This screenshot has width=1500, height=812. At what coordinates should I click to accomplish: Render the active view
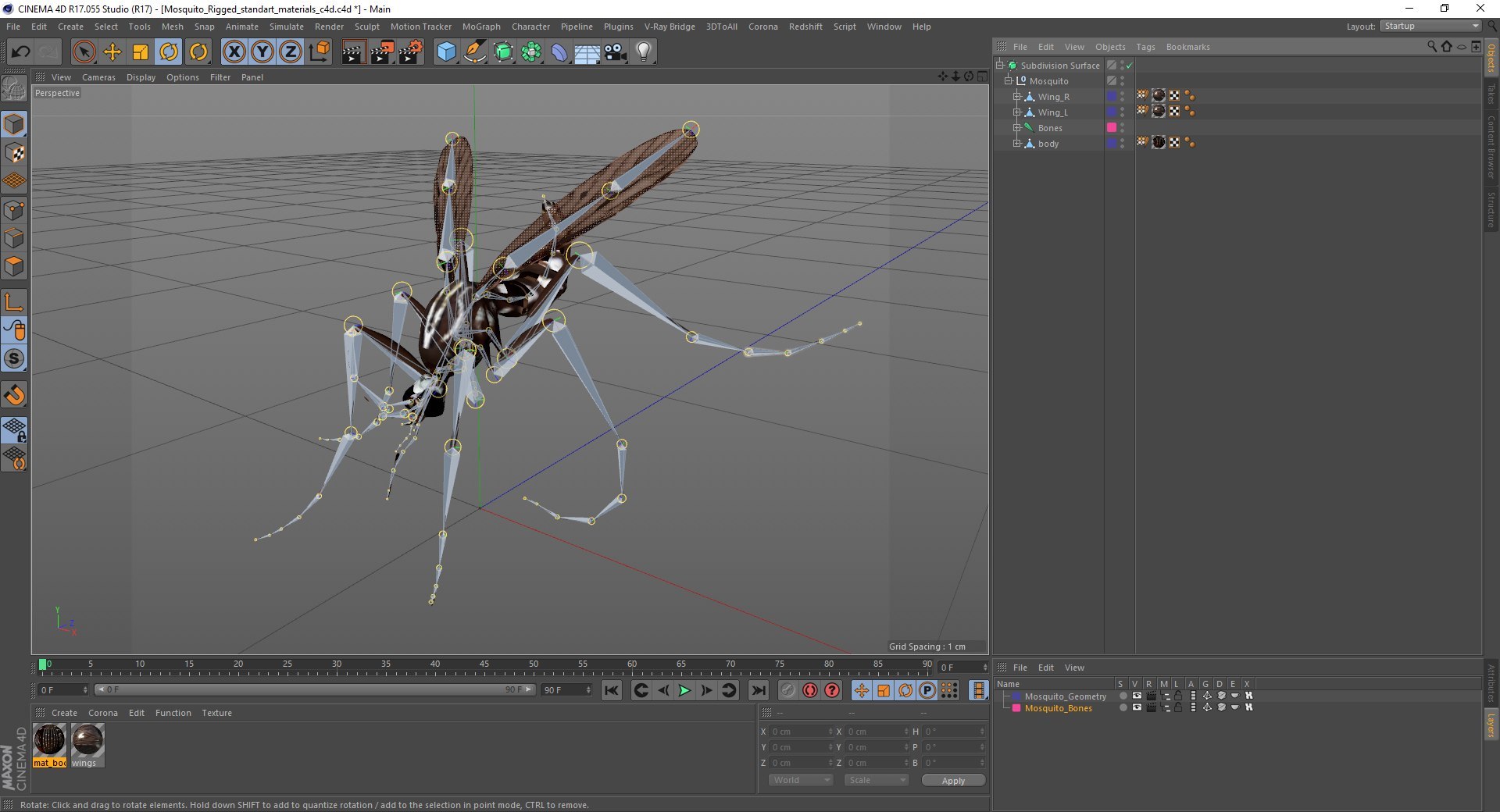353,52
